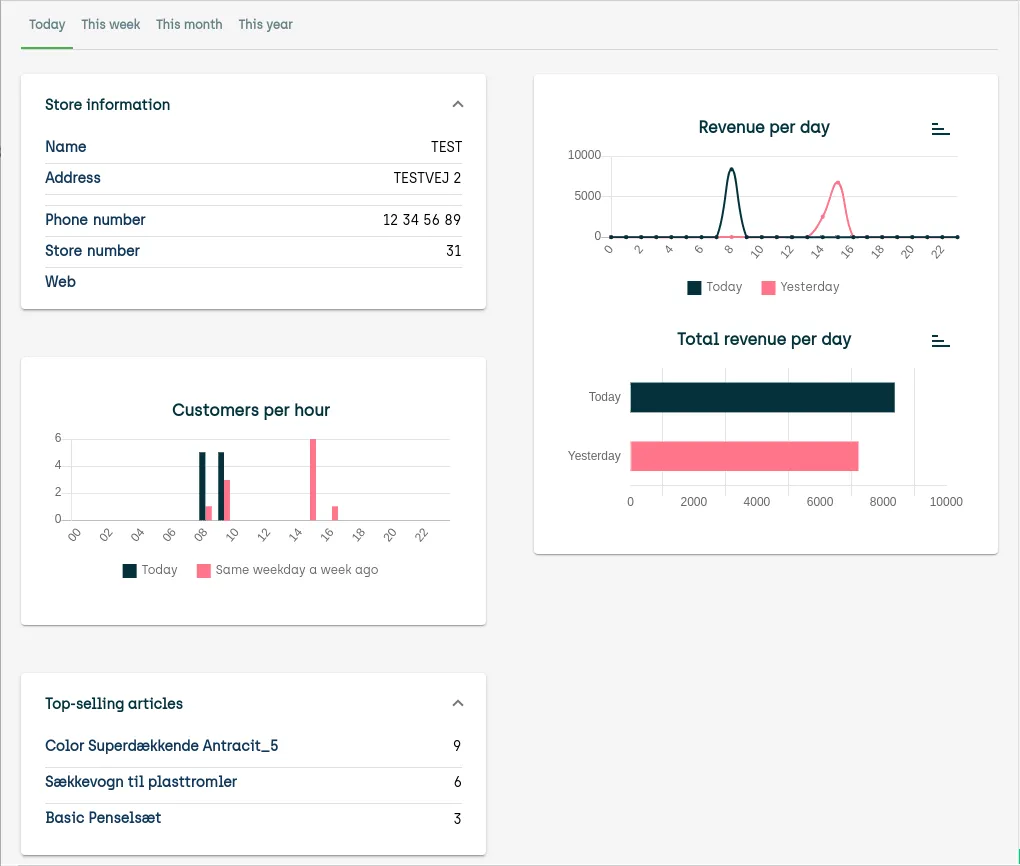Toggle Today legend in Customers per hour
Screen dimensions: 1020x866
(x=150, y=570)
